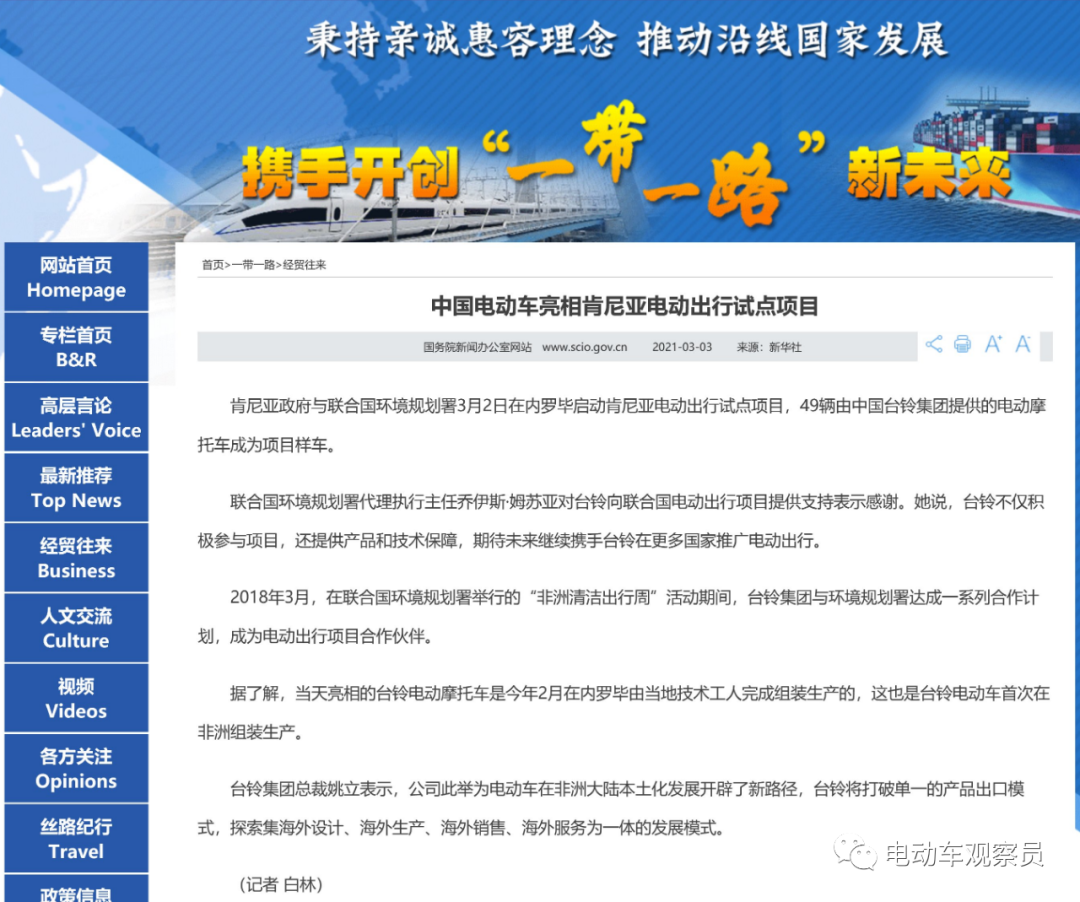Click paragraph starting 据了解，当天亮相
The image size is (1080, 902).
[624, 712]
